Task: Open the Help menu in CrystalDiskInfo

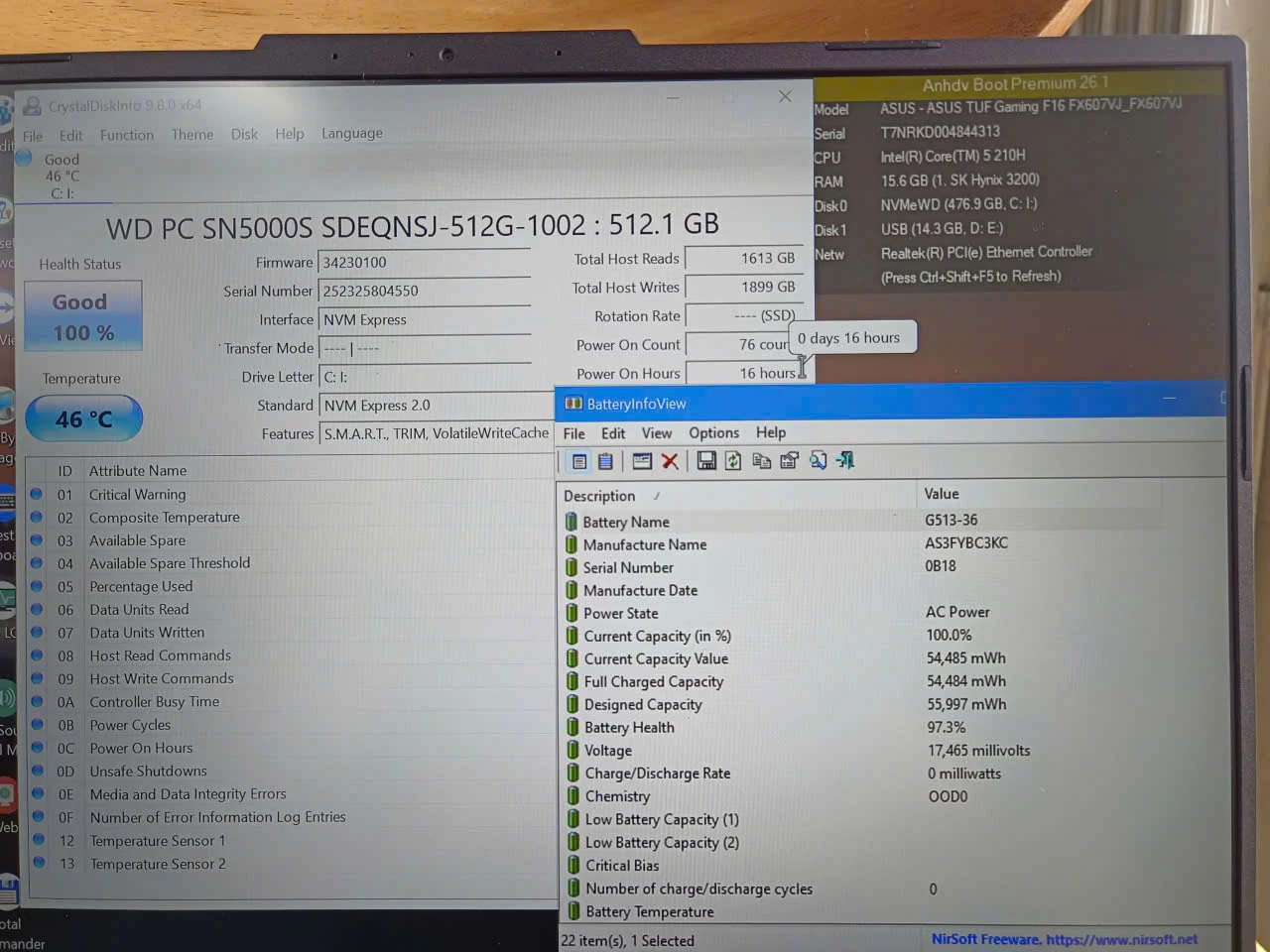Action: pyautogui.click(x=290, y=134)
